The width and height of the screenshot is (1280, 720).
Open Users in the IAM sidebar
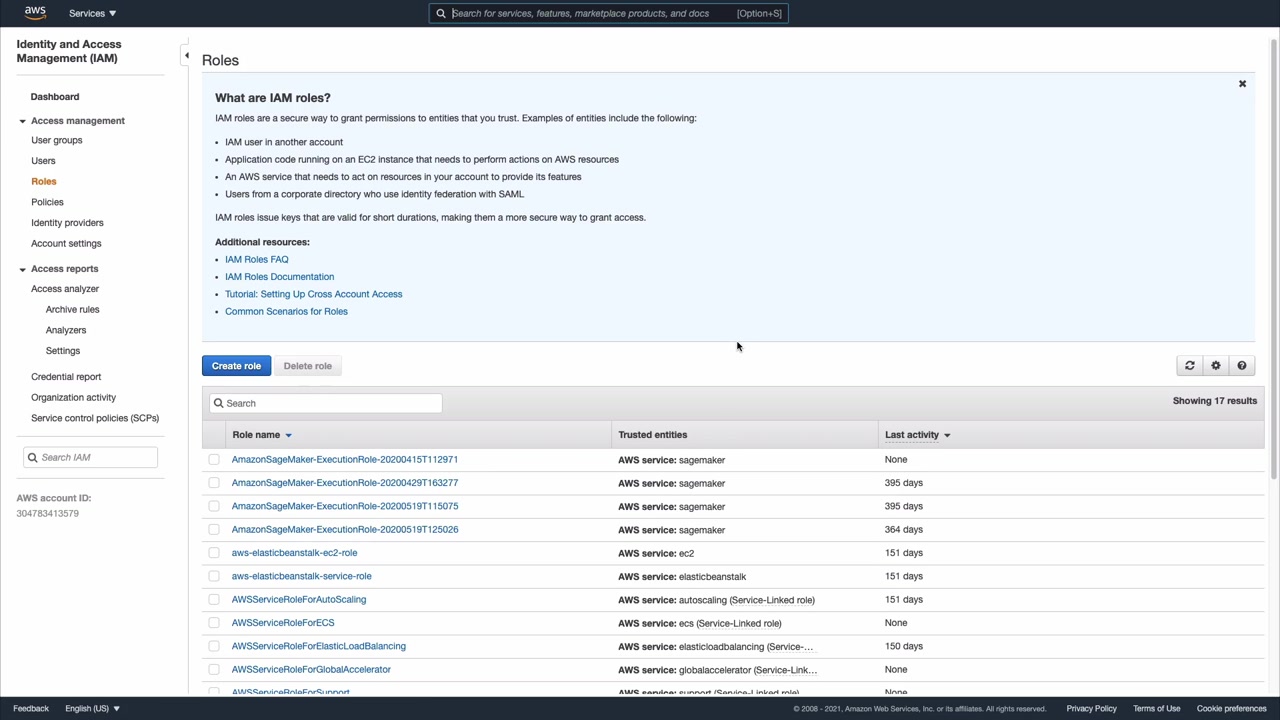click(43, 161)
